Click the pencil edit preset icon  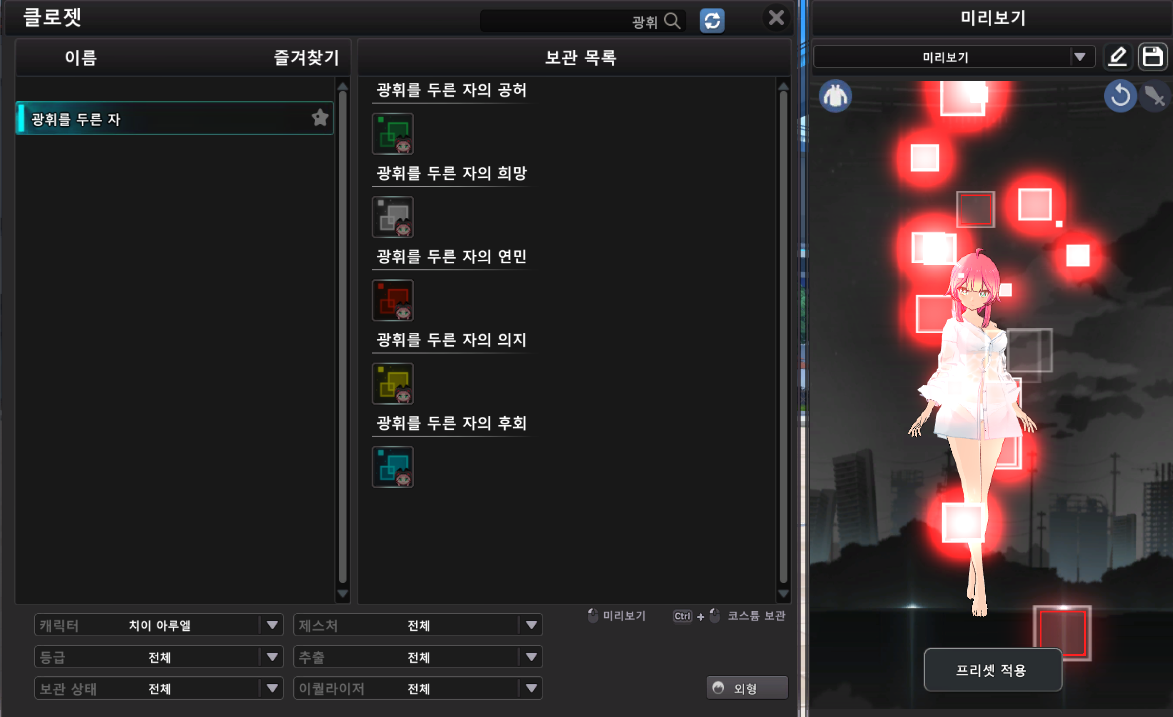coord(1116,57)
